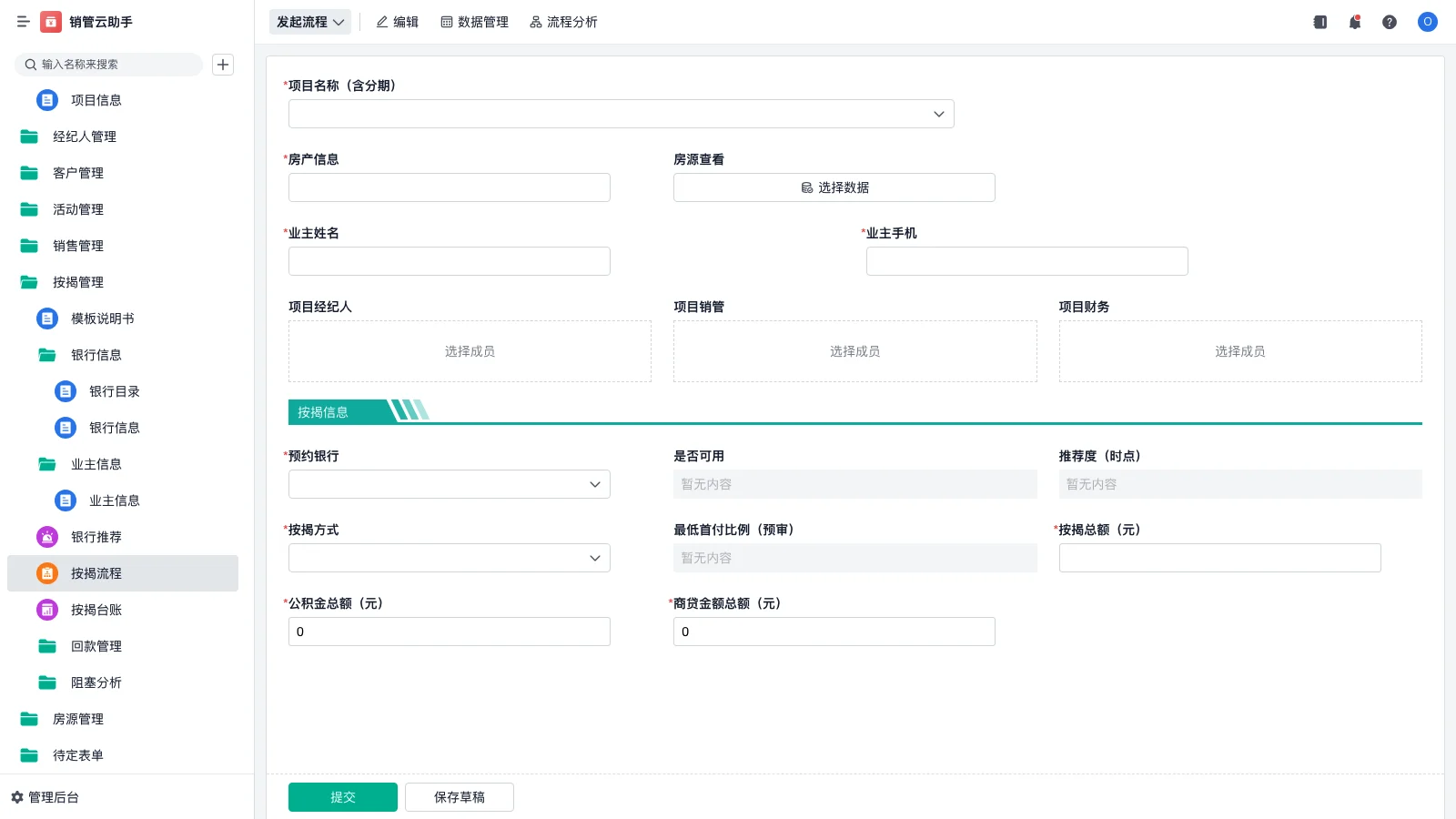Screen dimensions: 1456x819
Task: Click the 提交 submit button
Action: pyautogui.click(x=342, y=796)
